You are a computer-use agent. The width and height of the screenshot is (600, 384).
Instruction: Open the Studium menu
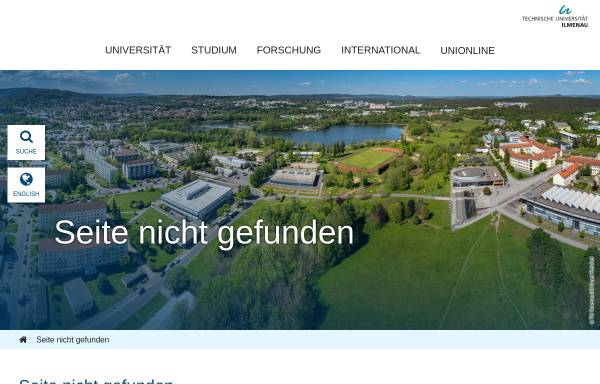[214, 50]
